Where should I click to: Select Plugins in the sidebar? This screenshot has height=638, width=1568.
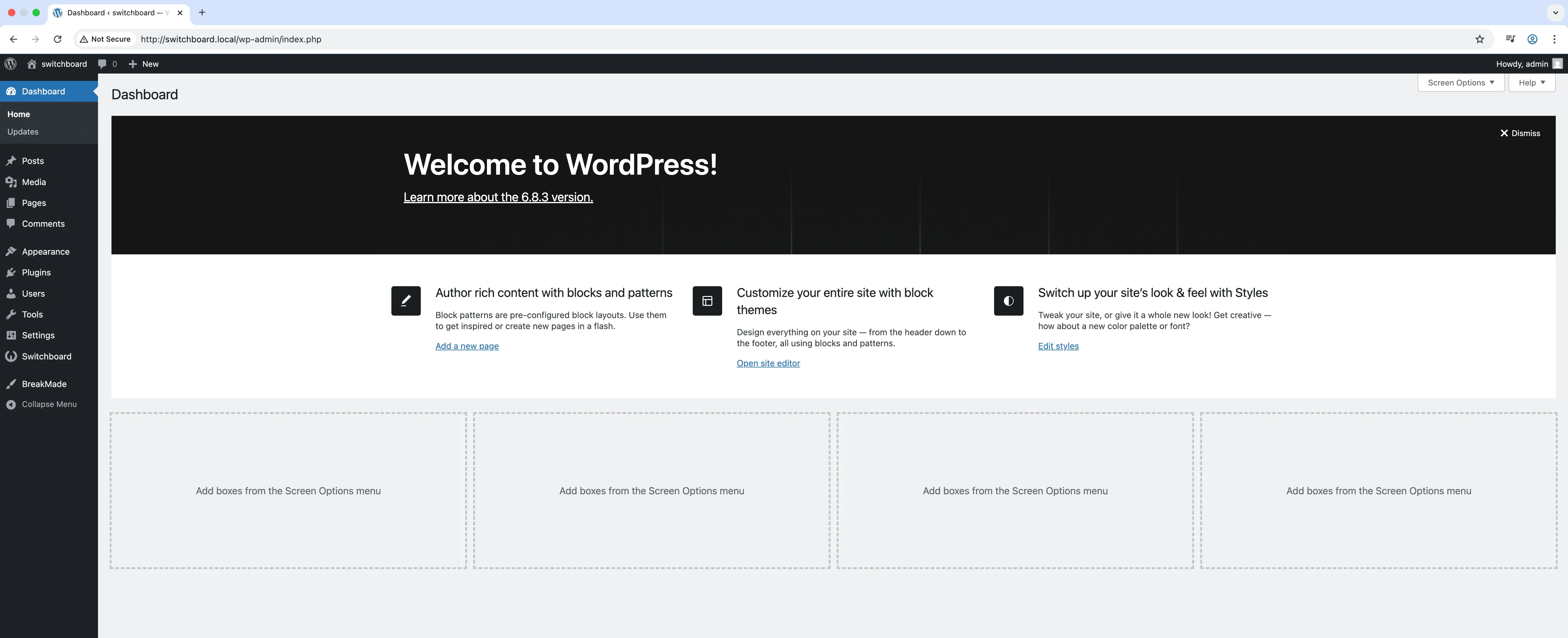(x=36, y=272)
